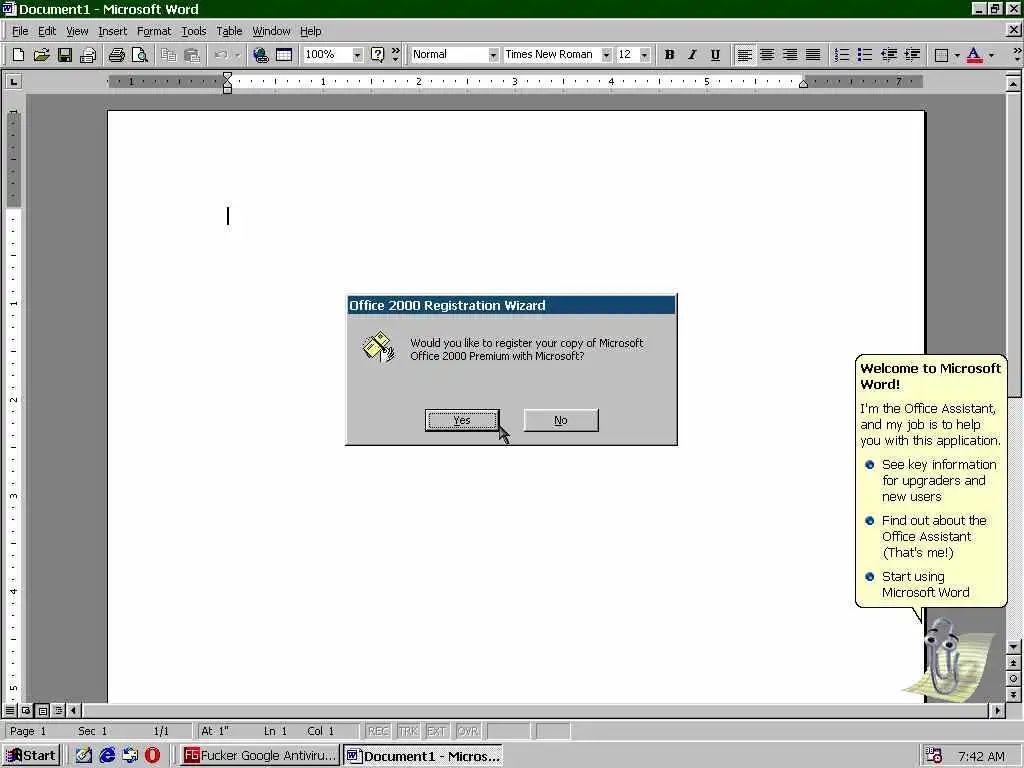Open the Zoom 100% dropdown
The width and height of the screenshot is (1024, 768).
click(357, 55)
